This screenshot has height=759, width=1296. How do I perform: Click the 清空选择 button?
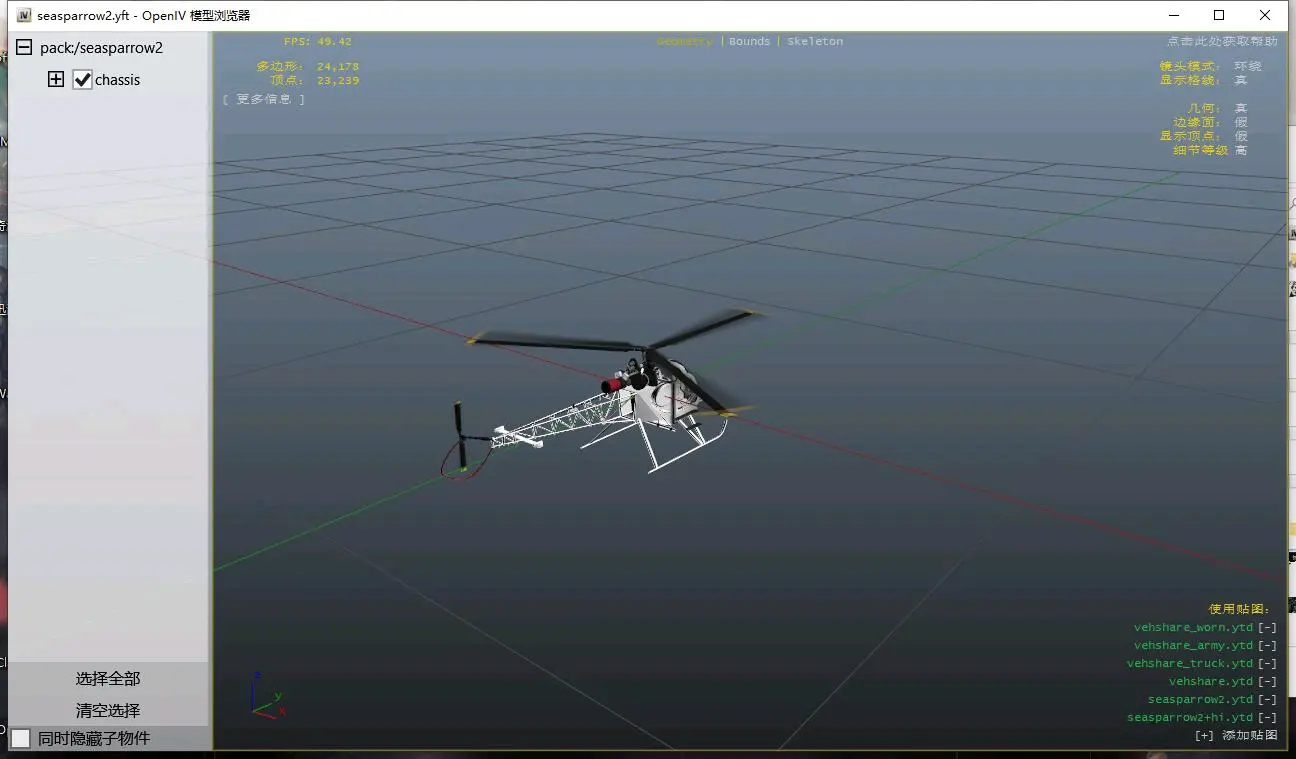pos(108,710)
